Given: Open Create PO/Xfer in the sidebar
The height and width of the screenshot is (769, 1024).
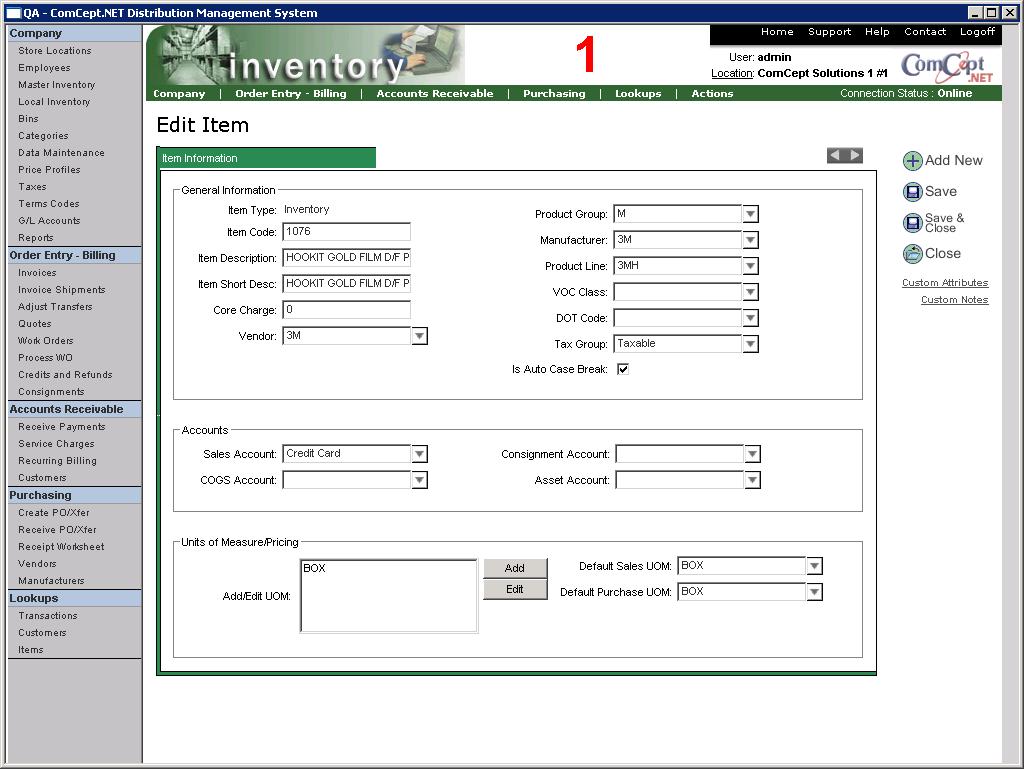Looking at the screenshot, I should click(54, 512).
